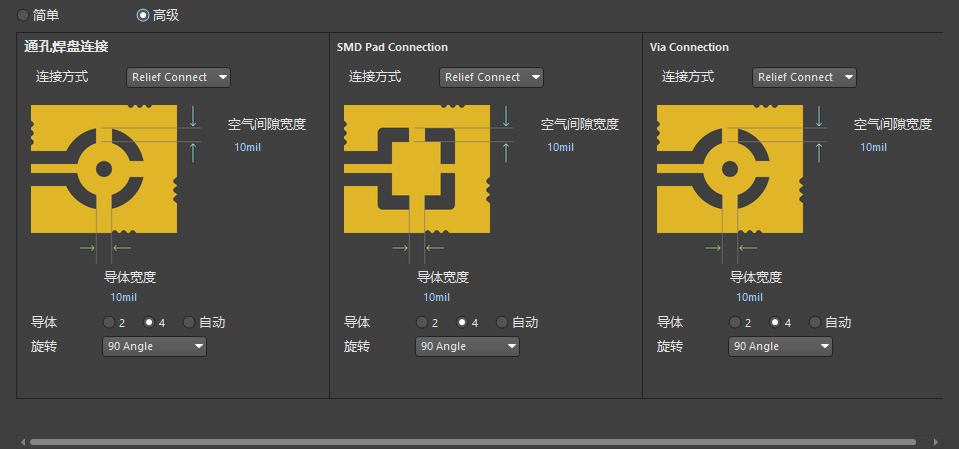The image size is (959, 449).
Task: Set SMD Pad Connection conductors to 2
Action: click(x=422, y=323)
